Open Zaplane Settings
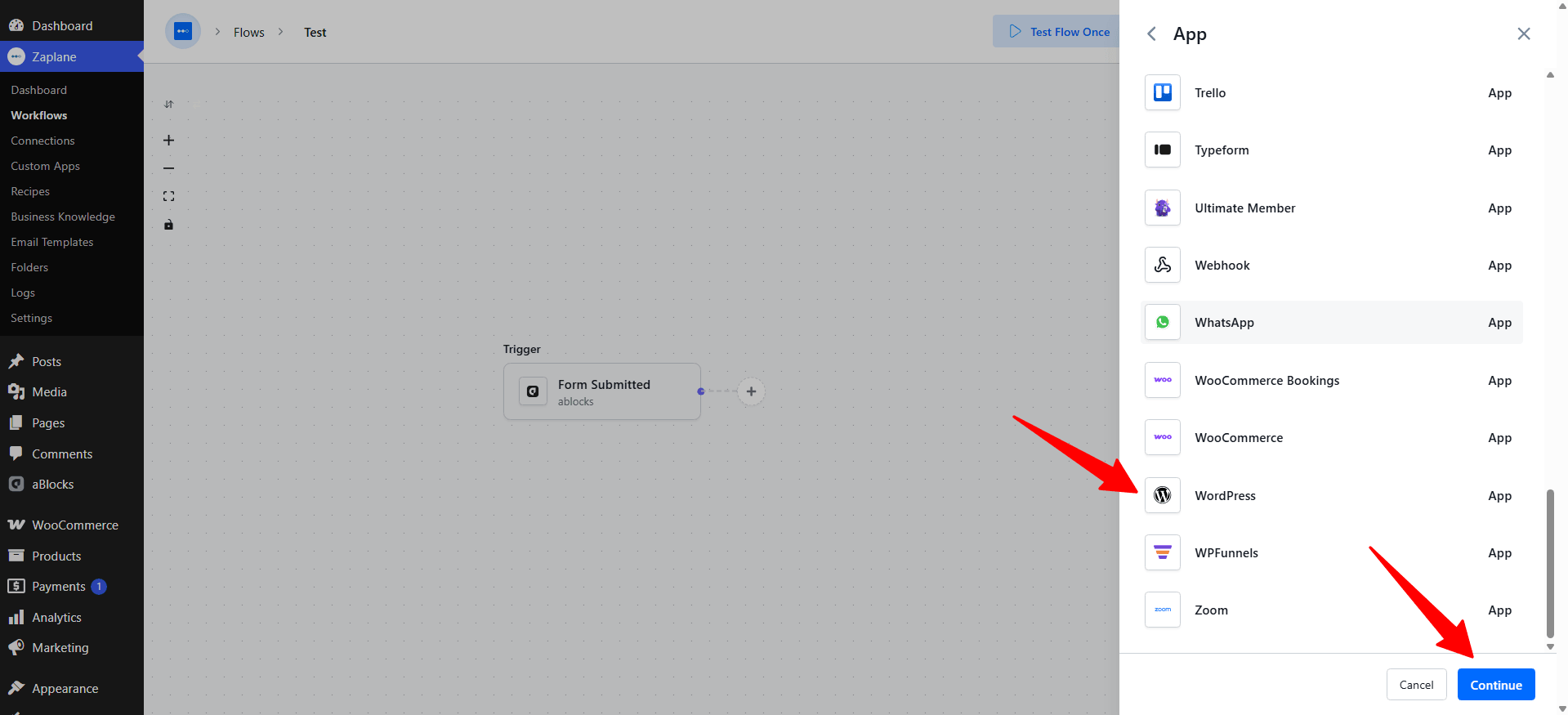This screenshot has width=1568, height=715. (x=31, y=318)
